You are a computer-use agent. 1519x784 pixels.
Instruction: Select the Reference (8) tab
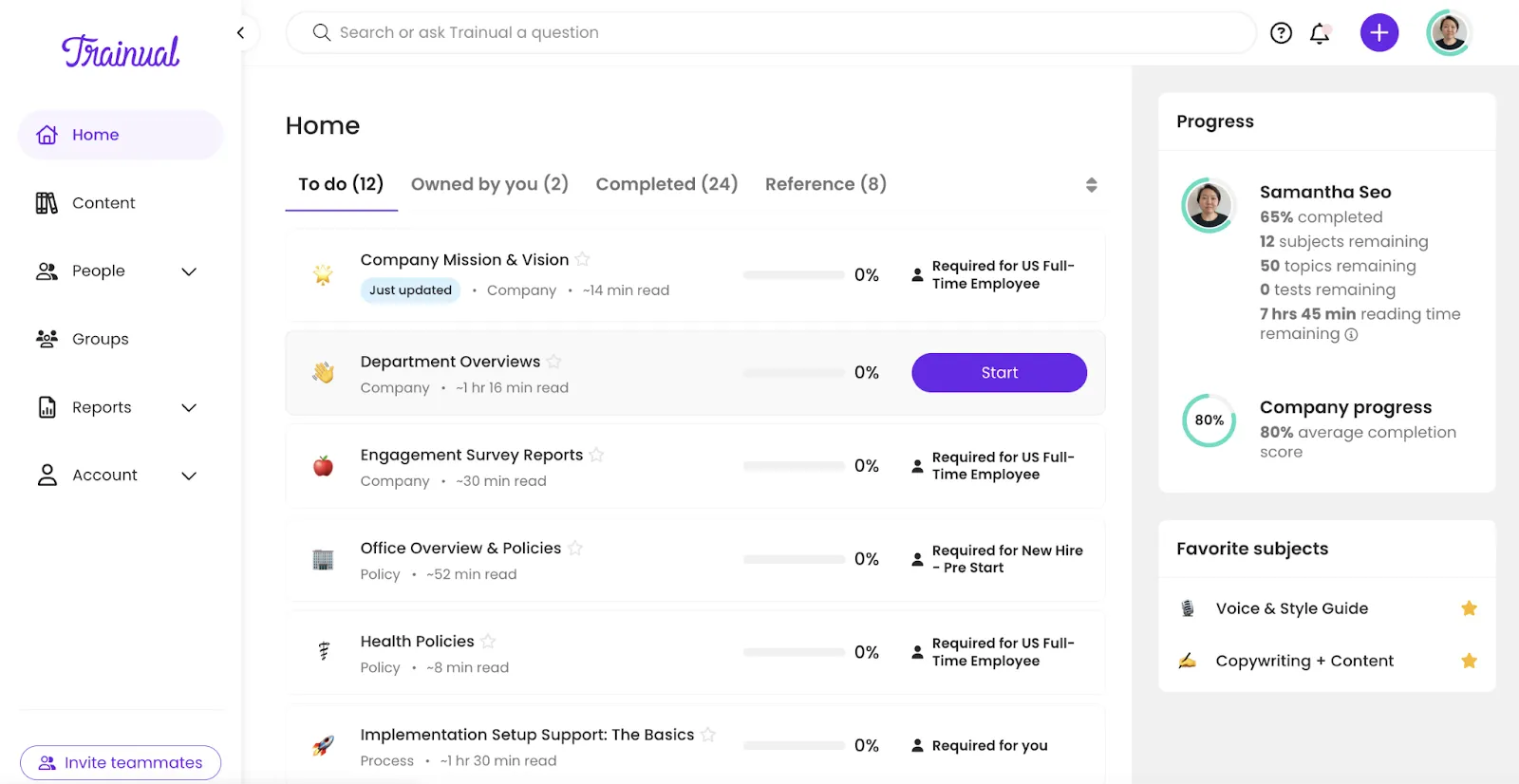(x=826, y=184)
